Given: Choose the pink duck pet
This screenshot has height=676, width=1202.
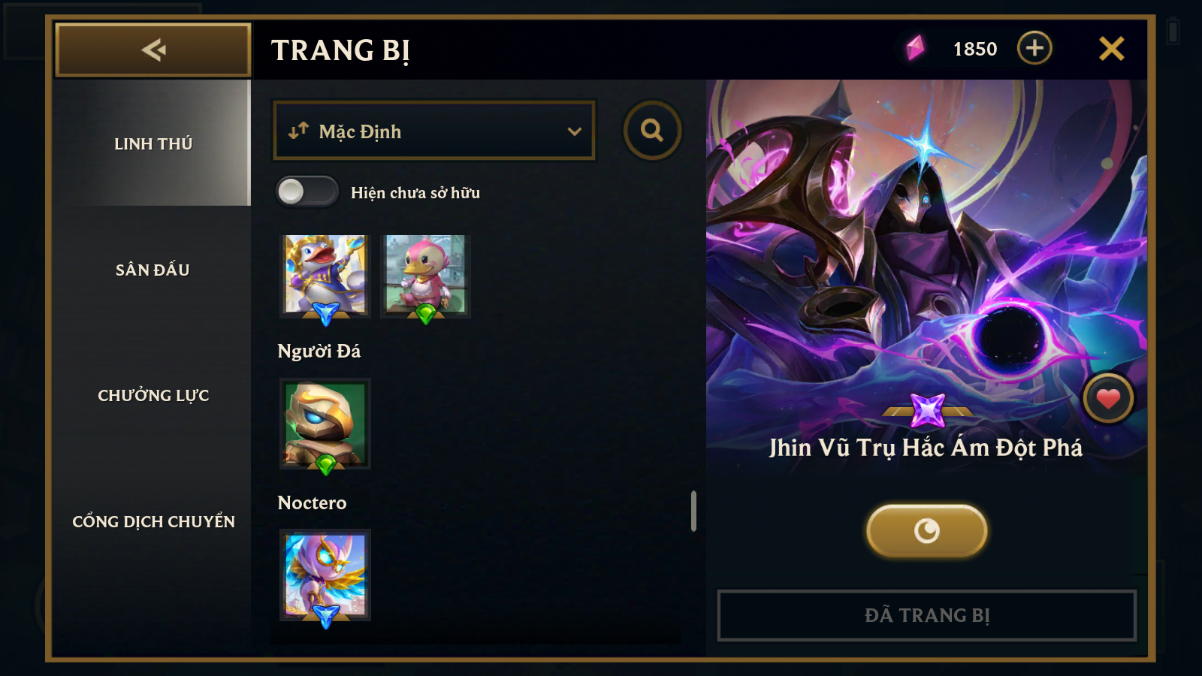Looking at the screenshot, I should coord(425,277).
